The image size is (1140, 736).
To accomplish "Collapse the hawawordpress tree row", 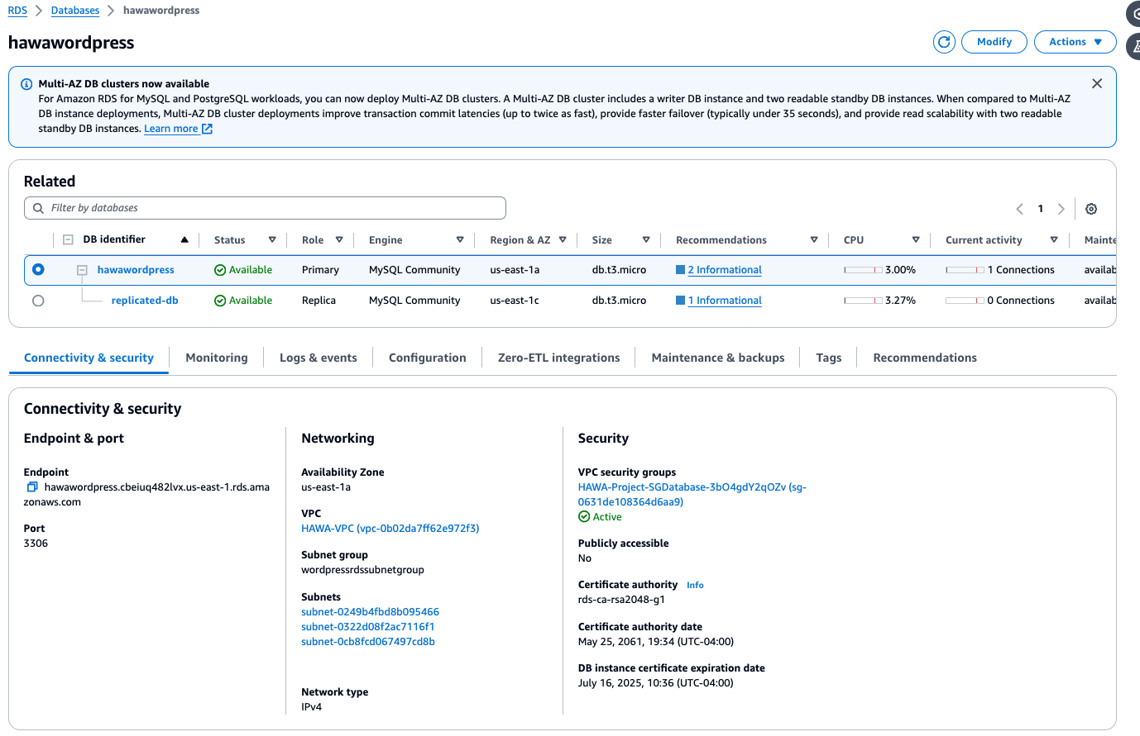I will tap(82, 270).
